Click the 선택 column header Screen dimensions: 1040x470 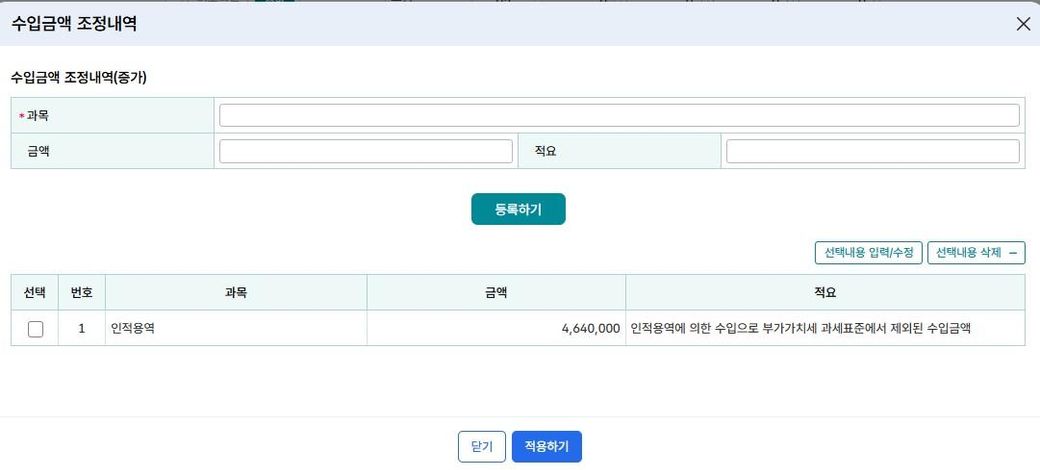(x=35, y=293)
